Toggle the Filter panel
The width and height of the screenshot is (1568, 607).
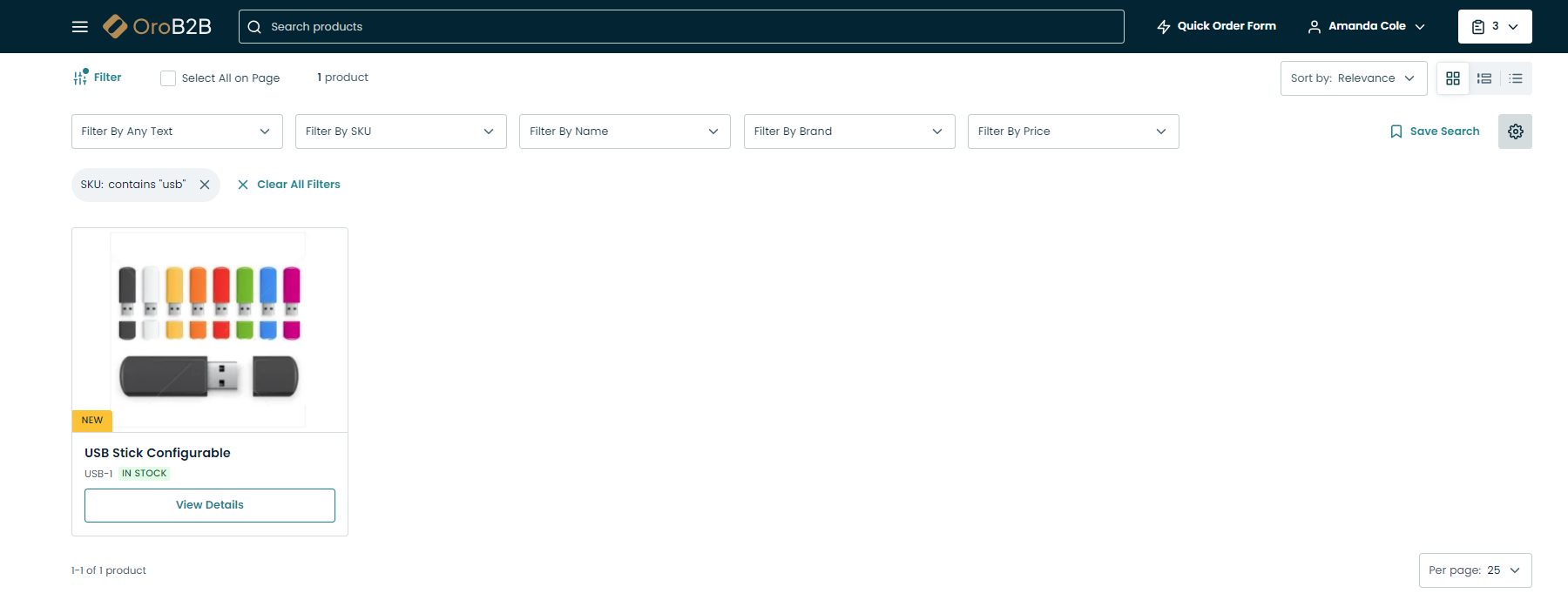(98, 78)
